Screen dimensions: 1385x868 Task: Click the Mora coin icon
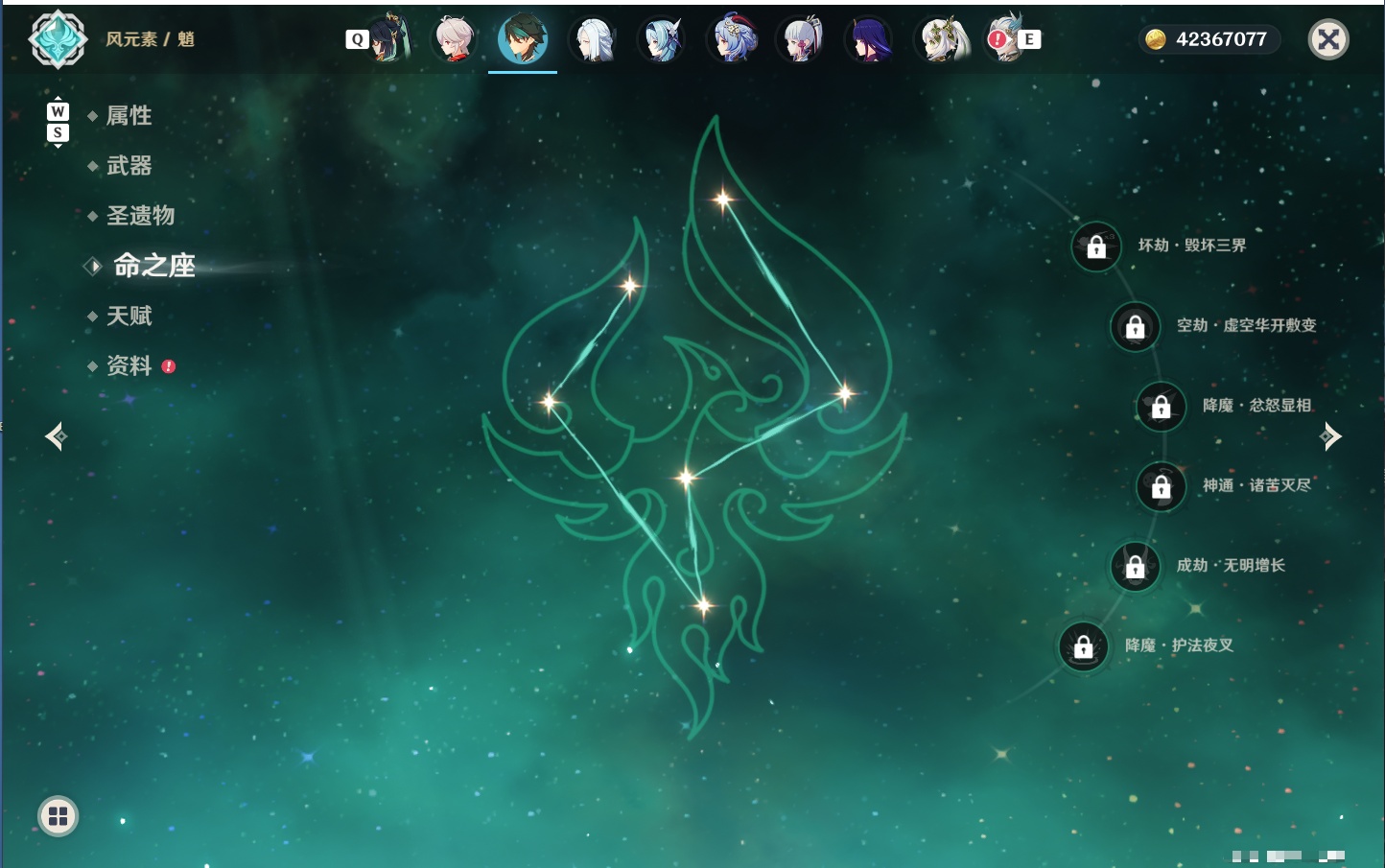[x=1156, y=39]
